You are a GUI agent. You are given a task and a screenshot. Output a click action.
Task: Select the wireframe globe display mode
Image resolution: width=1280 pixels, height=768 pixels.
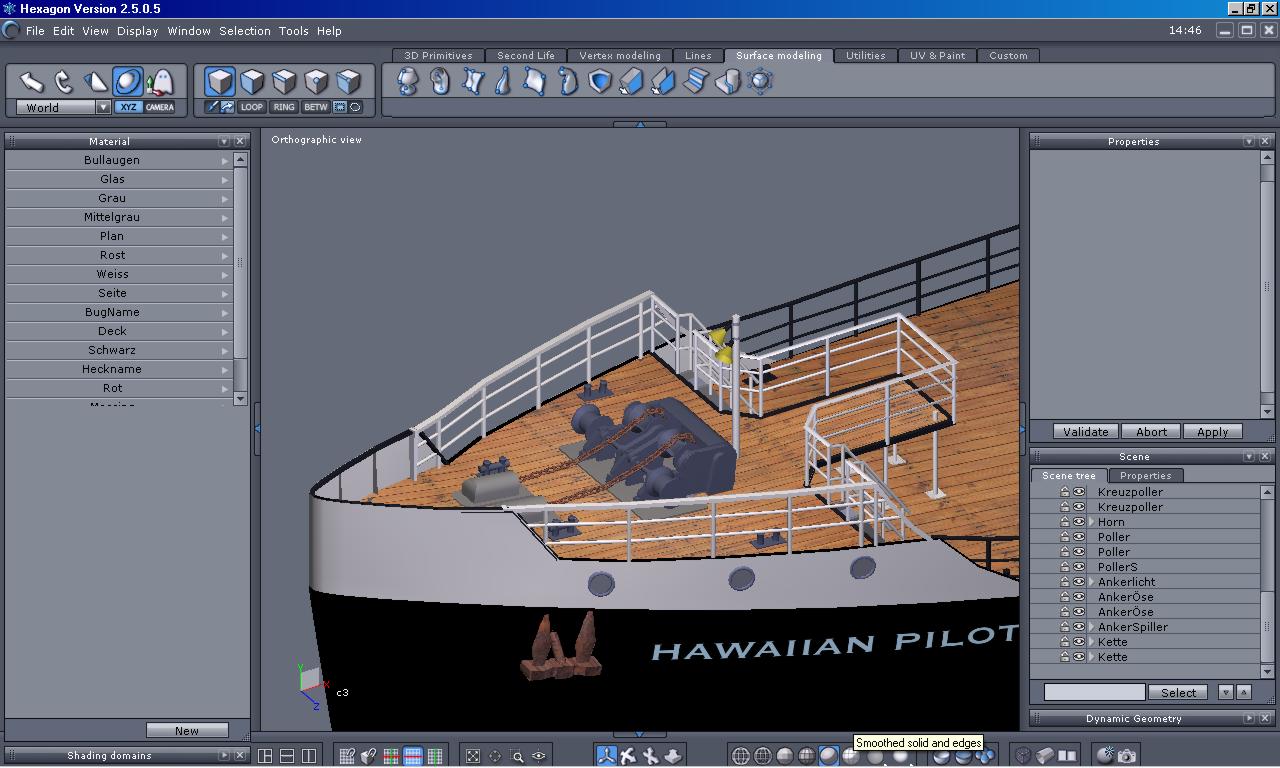(741, 756)
